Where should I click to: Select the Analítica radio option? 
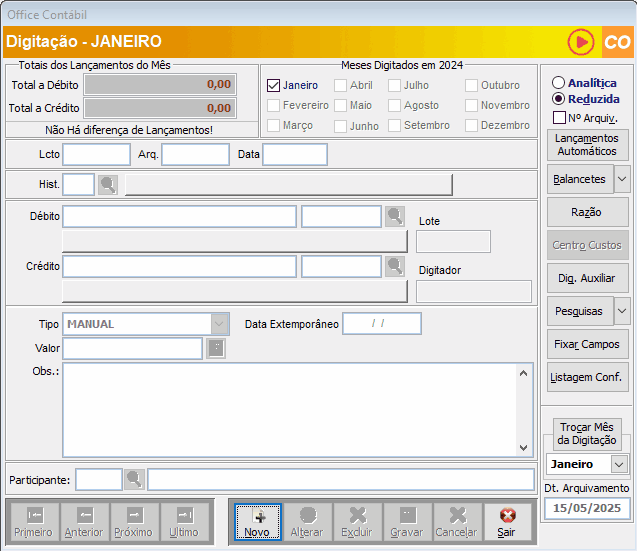tap(558, 83)
